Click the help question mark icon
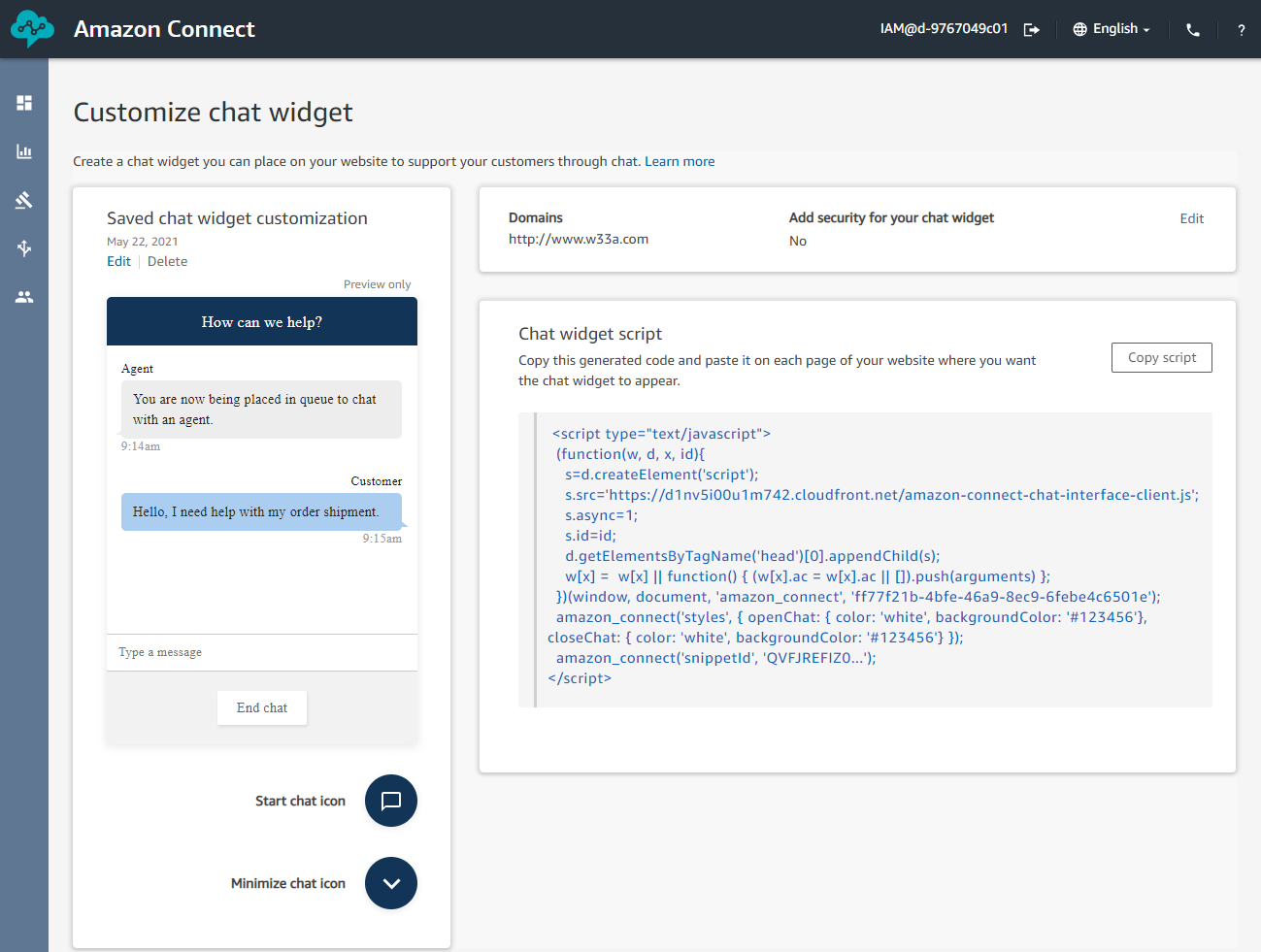 (1241, 29)
